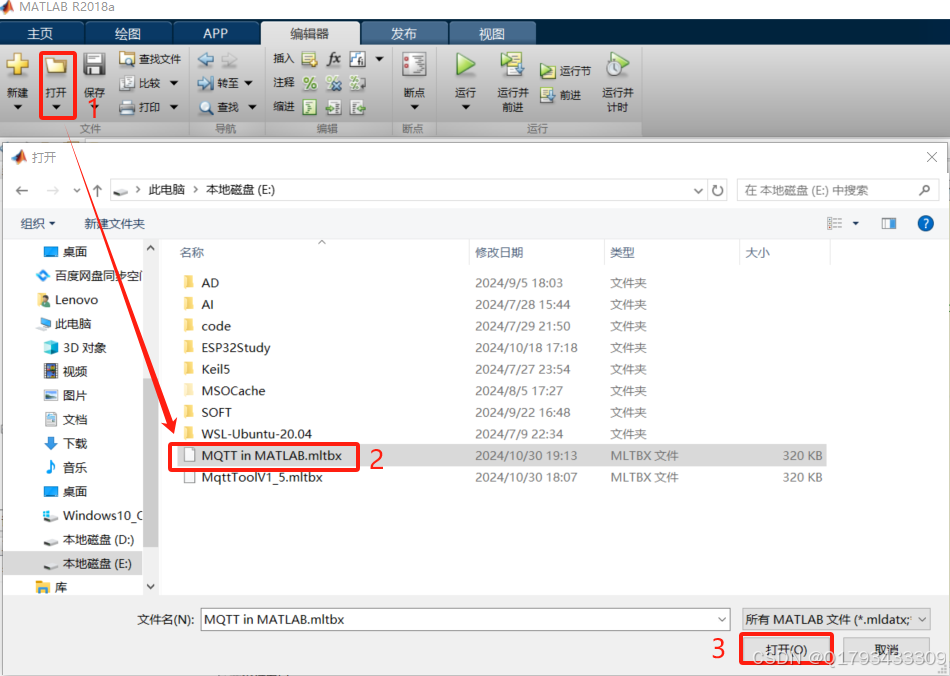The width and height of the screenshot is (950, 676).
Task: Click the 新建文件夹 new folder button
Action: (x=115, y=224)
